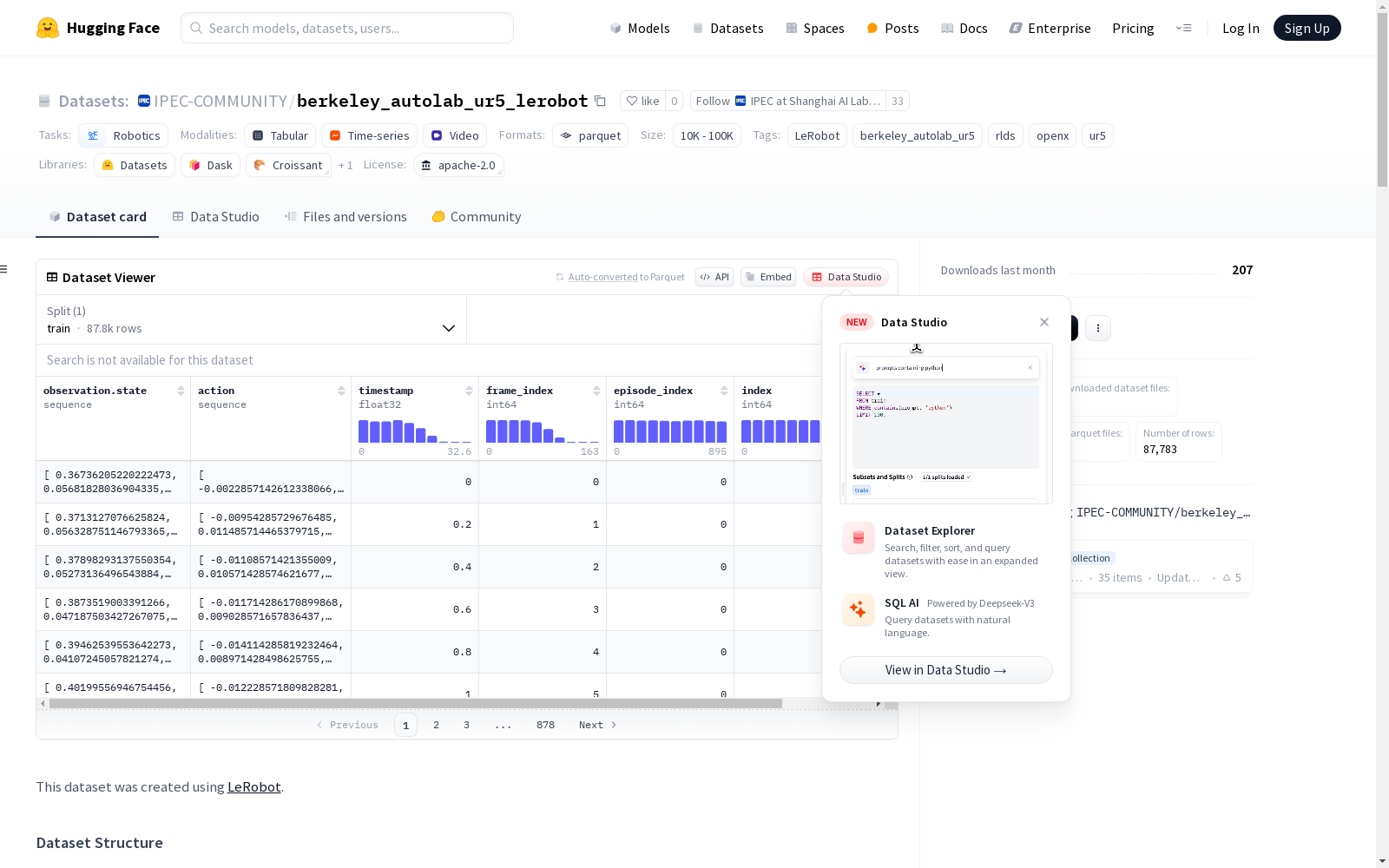Click the table's horizontal scrollbar
Viewport: 1389px width, 868px height.
[416, 703]
